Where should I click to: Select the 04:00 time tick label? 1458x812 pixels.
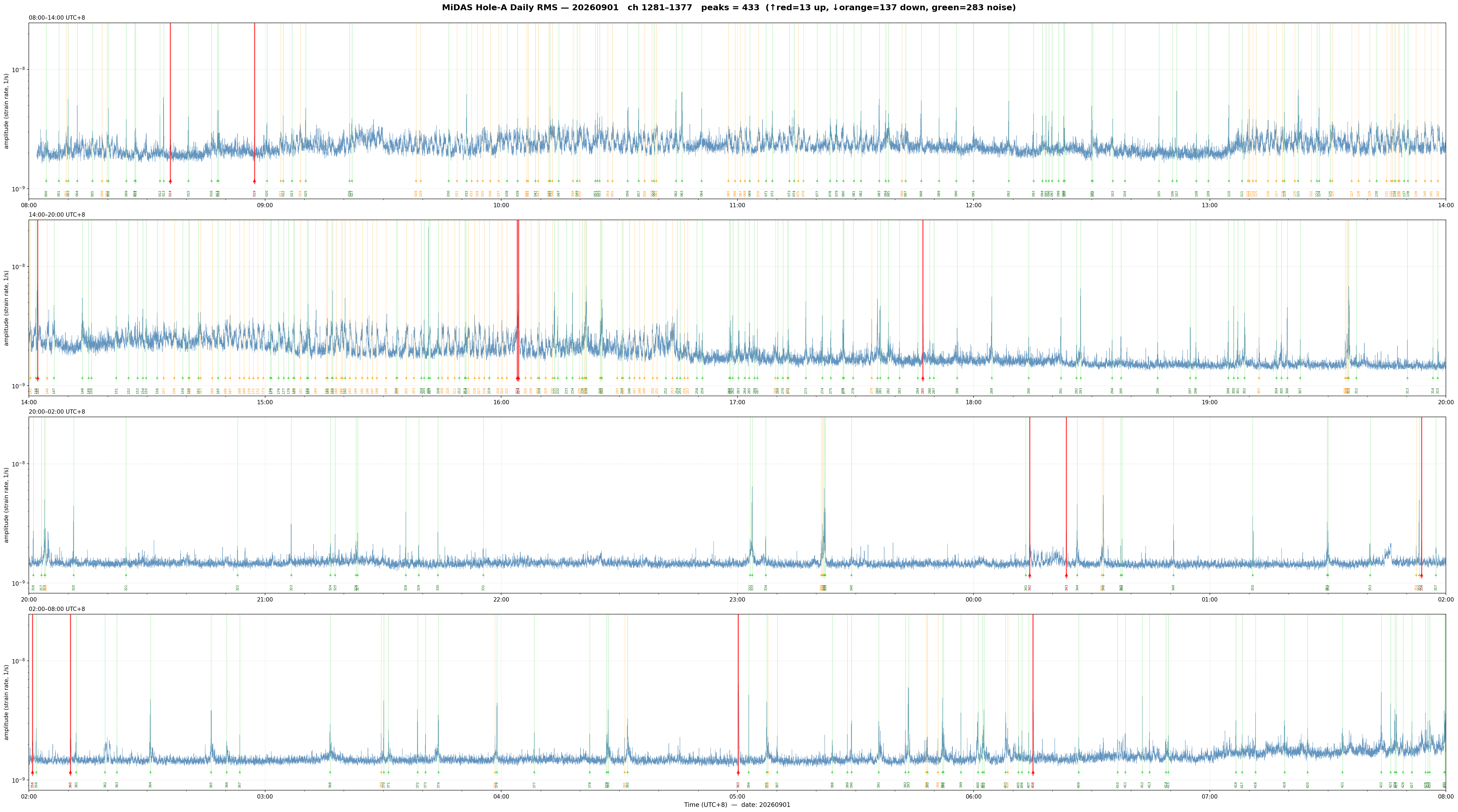(501, 797)
